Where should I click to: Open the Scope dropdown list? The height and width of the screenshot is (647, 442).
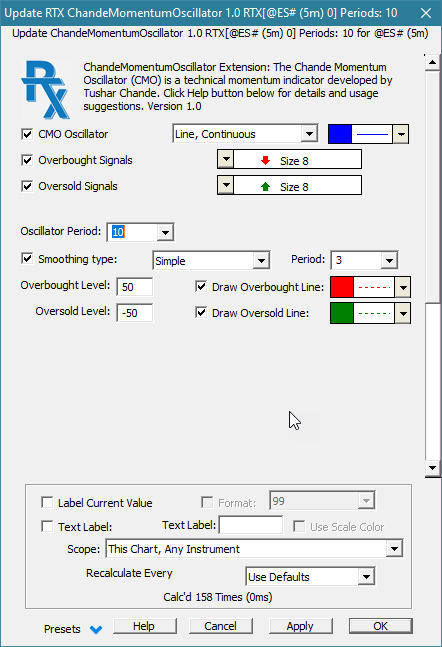click(394, 549)
